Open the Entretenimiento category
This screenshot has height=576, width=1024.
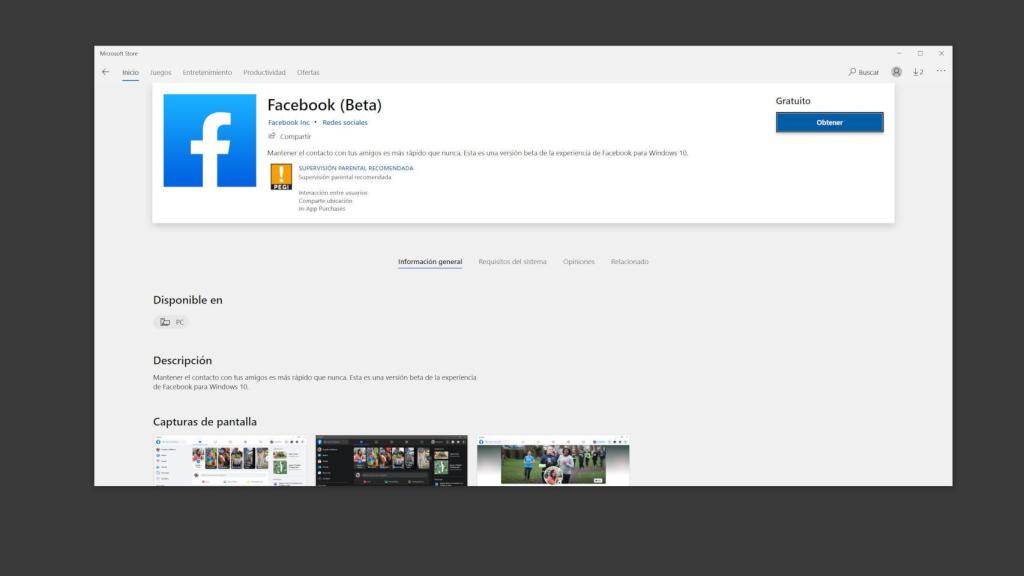coord(205,72)
